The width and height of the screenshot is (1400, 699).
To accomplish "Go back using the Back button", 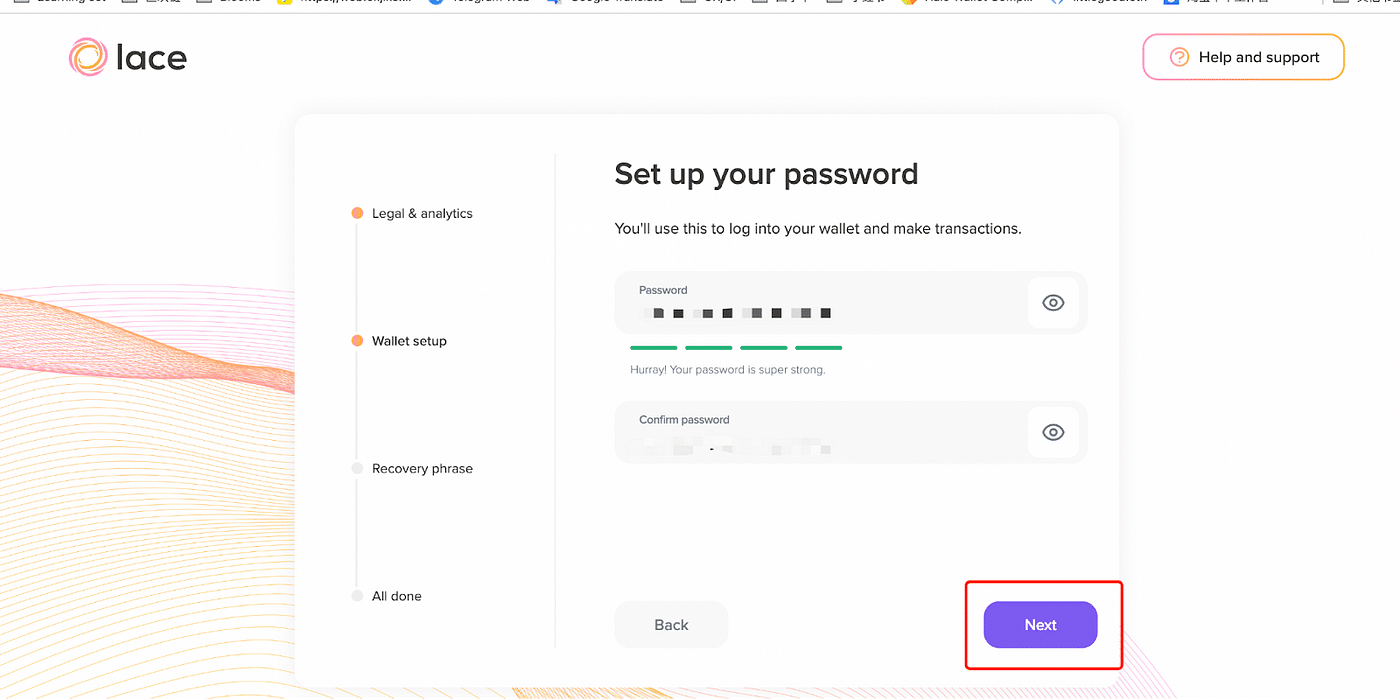I will (x=671, y=625).
